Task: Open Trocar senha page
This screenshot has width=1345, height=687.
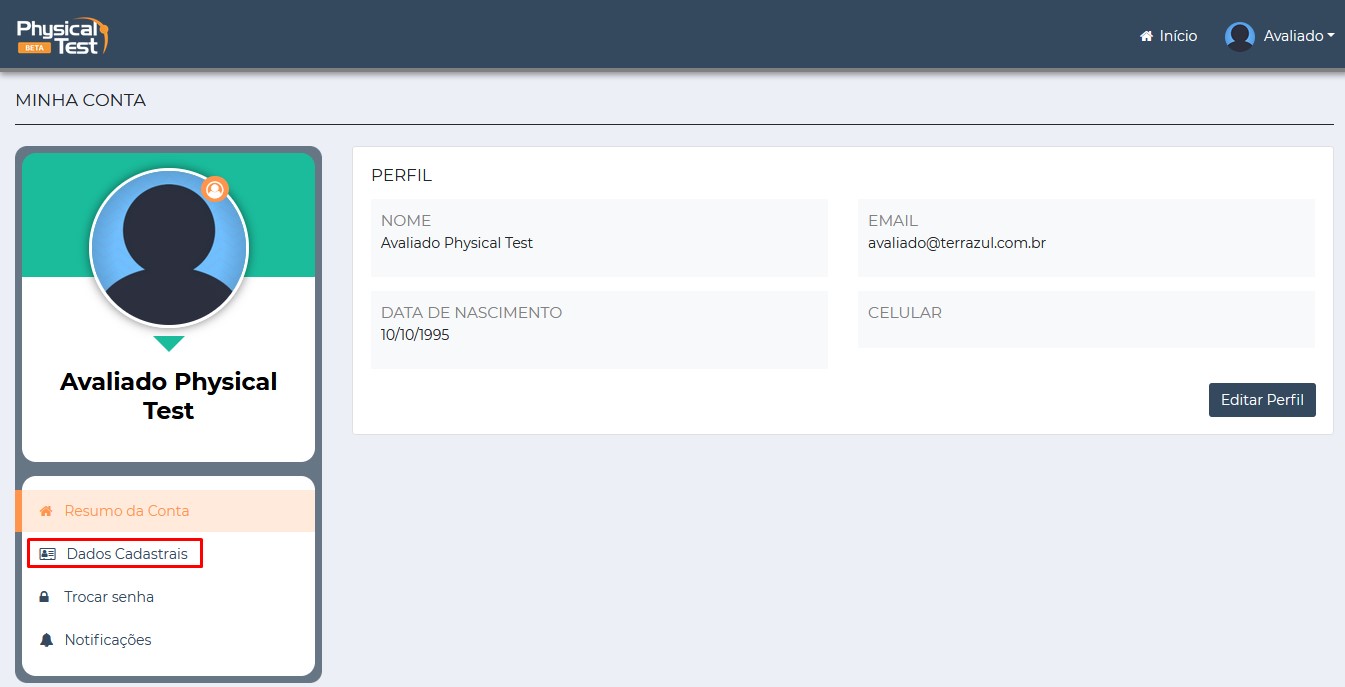Action: tap(109, 597)
